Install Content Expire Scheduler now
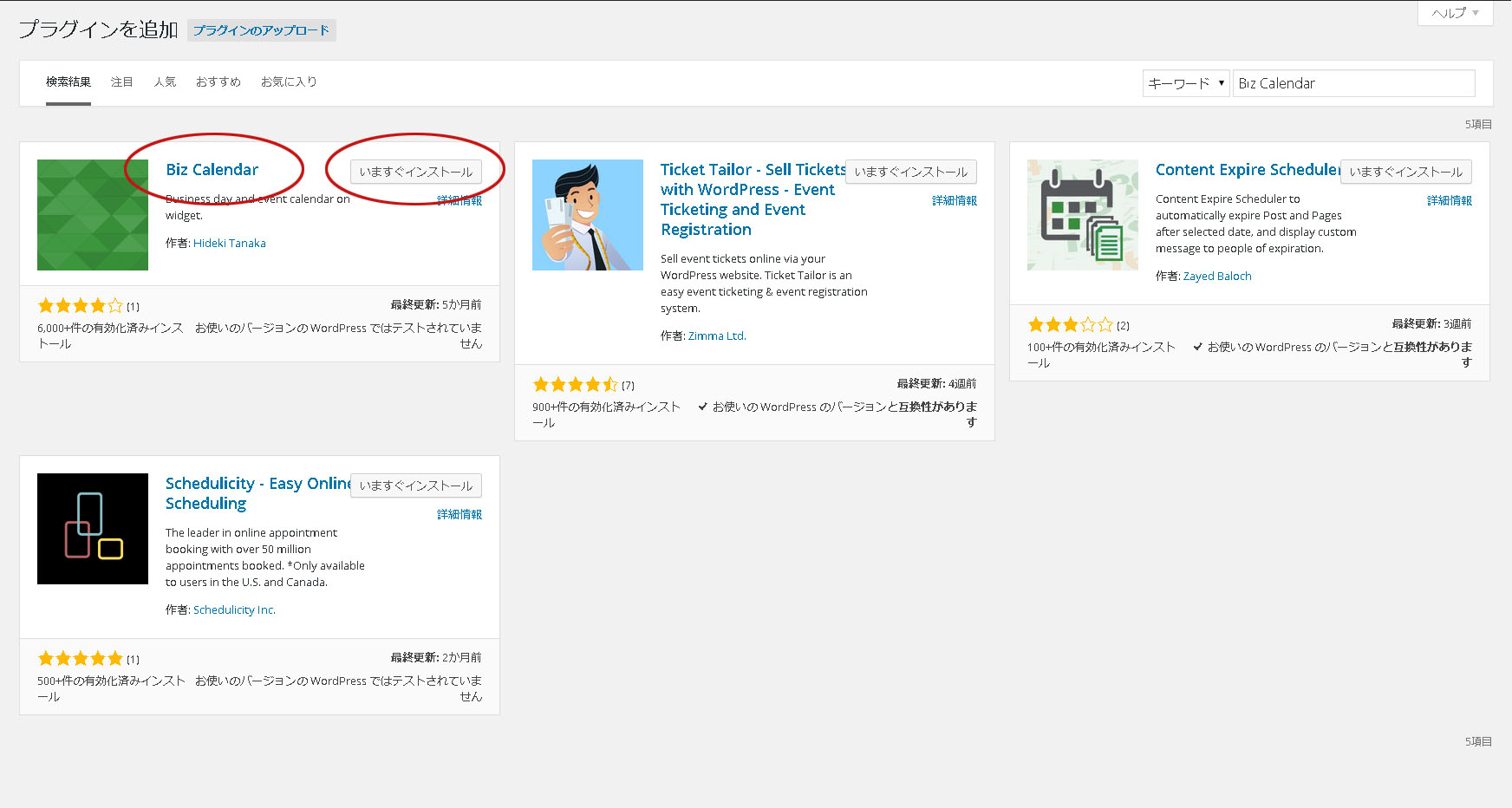This screenshot has width=1512, height=808. point(1406,172)
